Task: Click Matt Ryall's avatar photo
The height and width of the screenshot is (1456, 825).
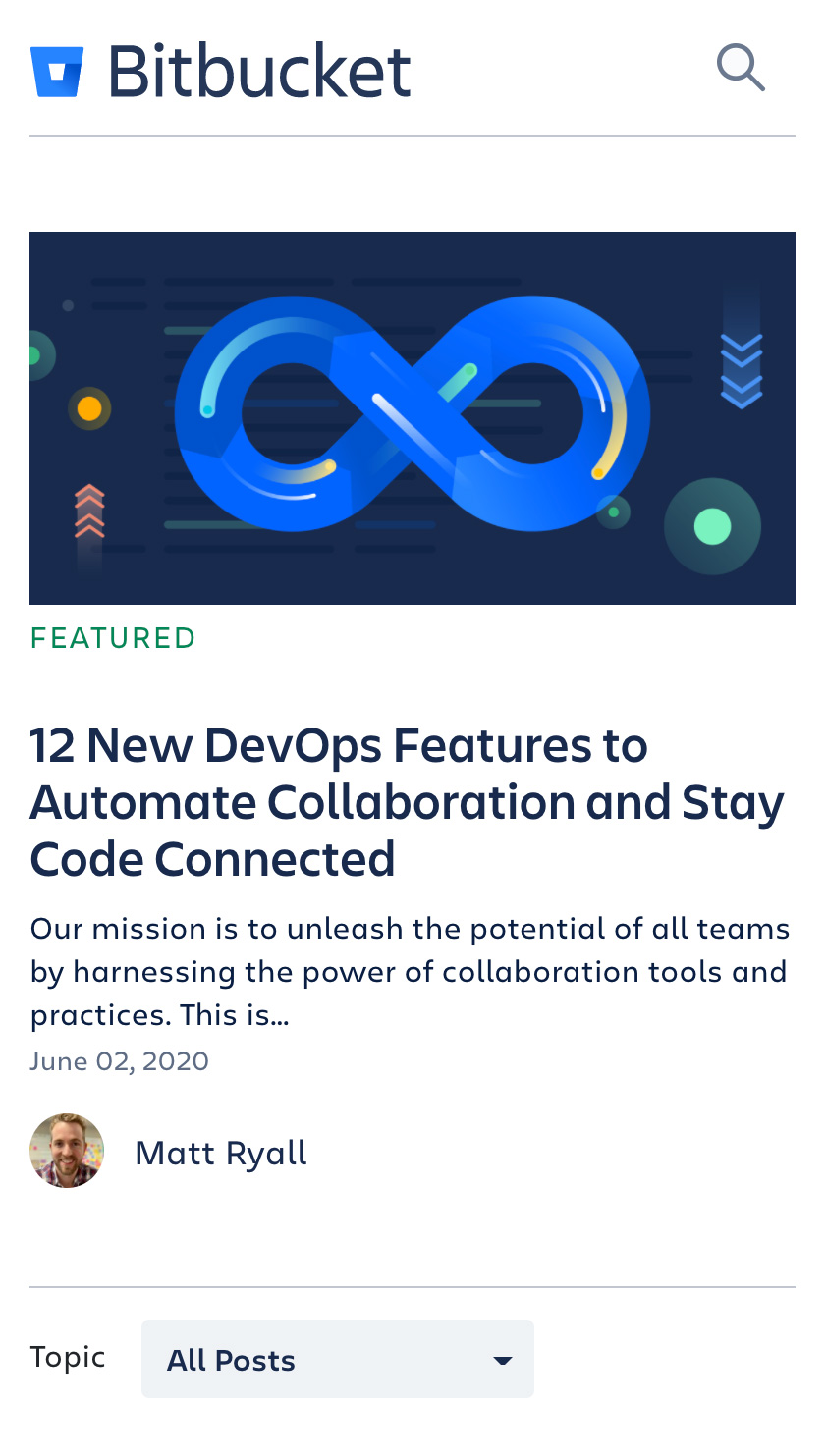Action: point(67,1151)
